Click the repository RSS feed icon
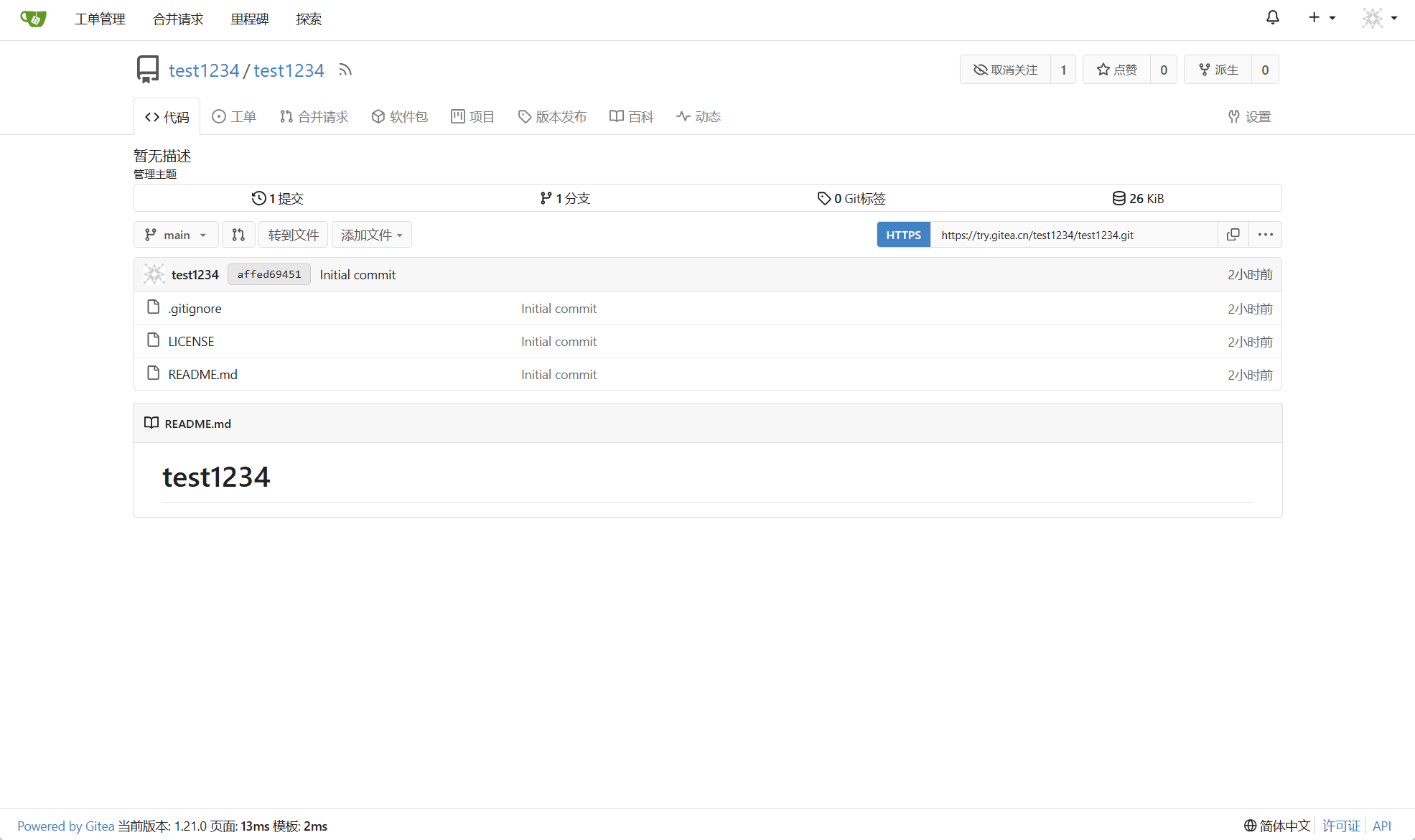Image resolution: width=1415 pixels, height=840 pixels. 345,70
